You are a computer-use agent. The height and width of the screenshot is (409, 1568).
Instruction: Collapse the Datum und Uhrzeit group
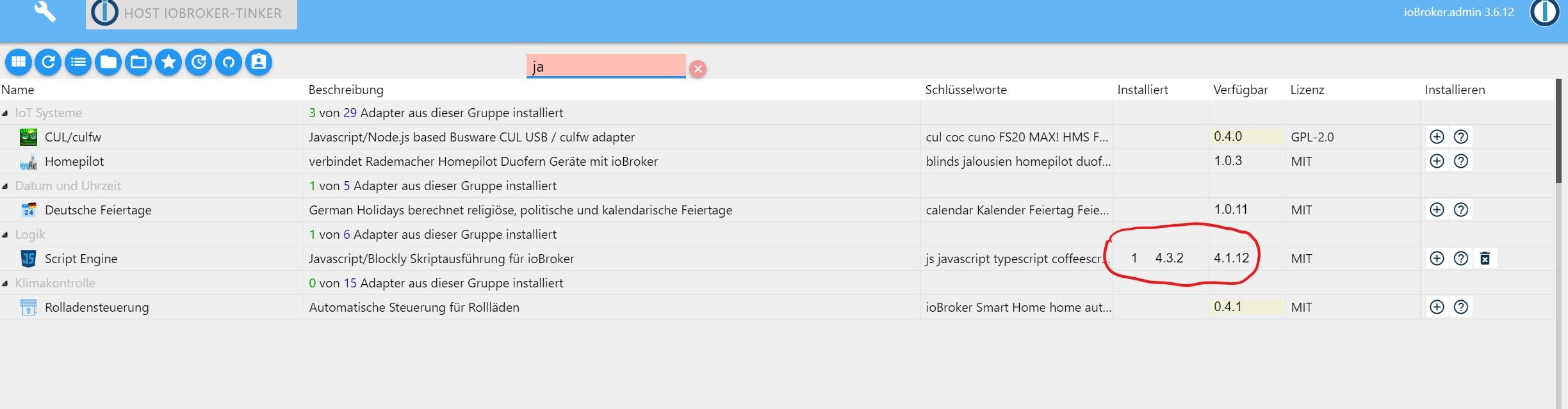click(5, 186)
